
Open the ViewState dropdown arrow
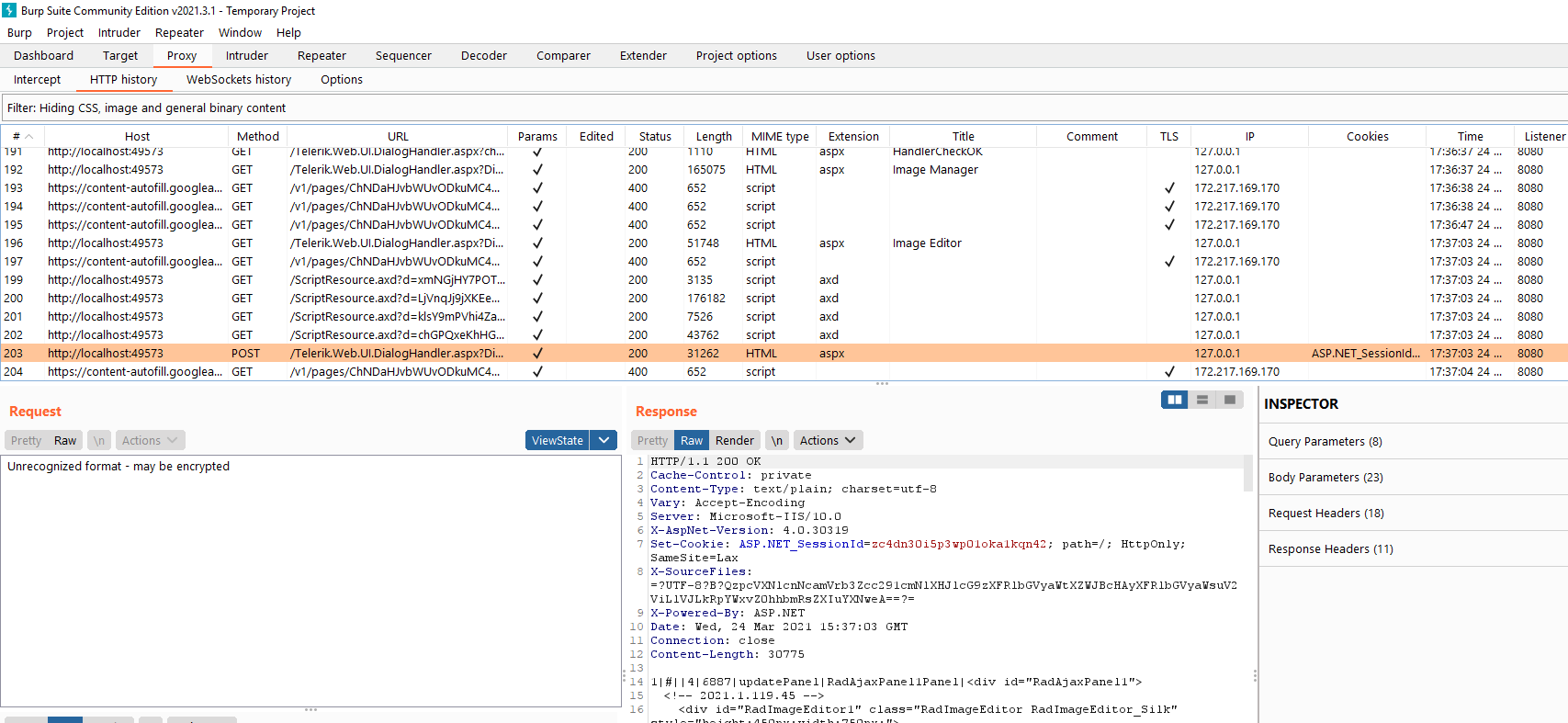[x=604, y=441]
